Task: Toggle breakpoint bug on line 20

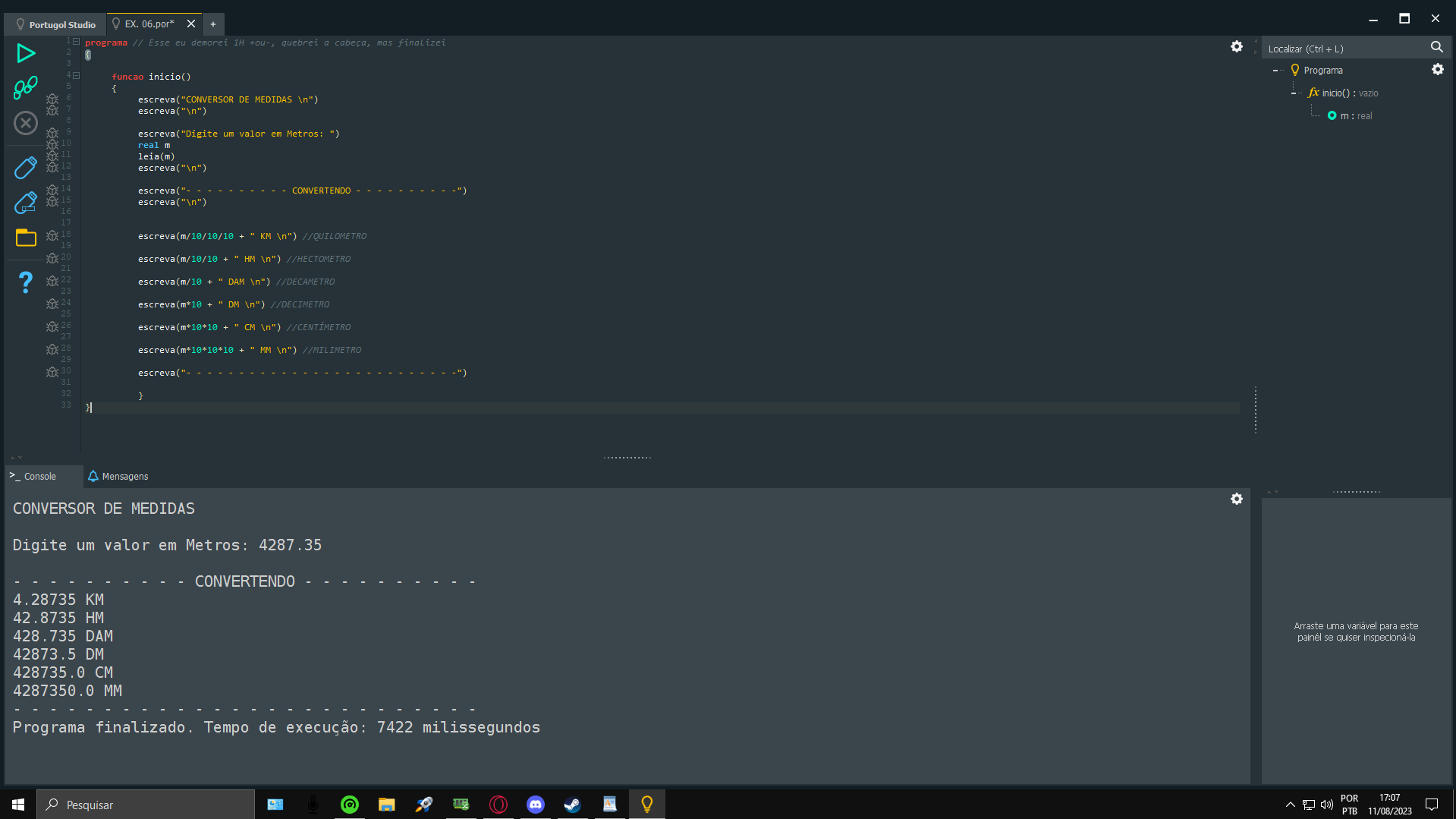Action: (x=52, y=259)
